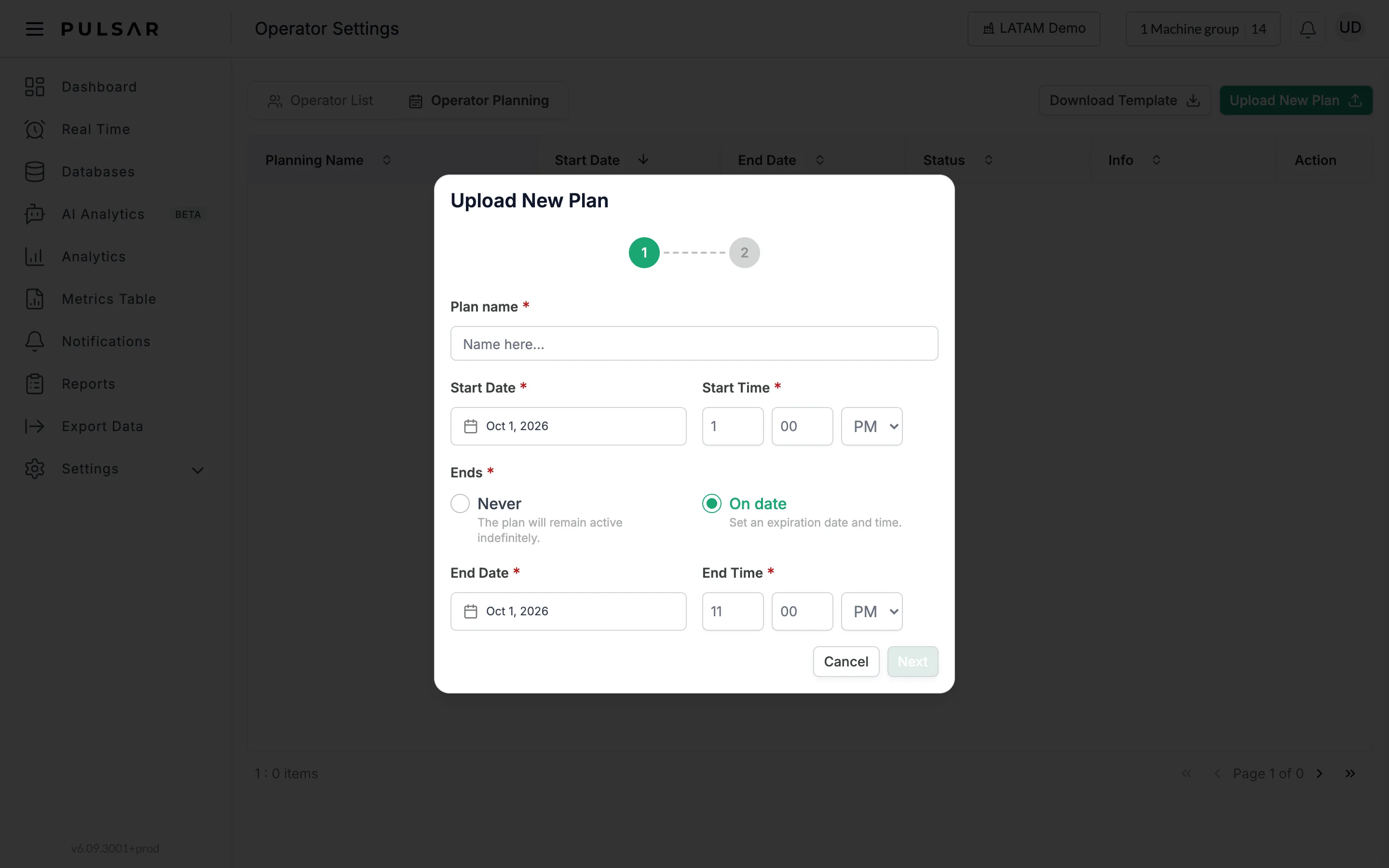This screenshot has height=868, width=1389.
Task: Open the UD user avatar
Action: (x=1350, y=27)
